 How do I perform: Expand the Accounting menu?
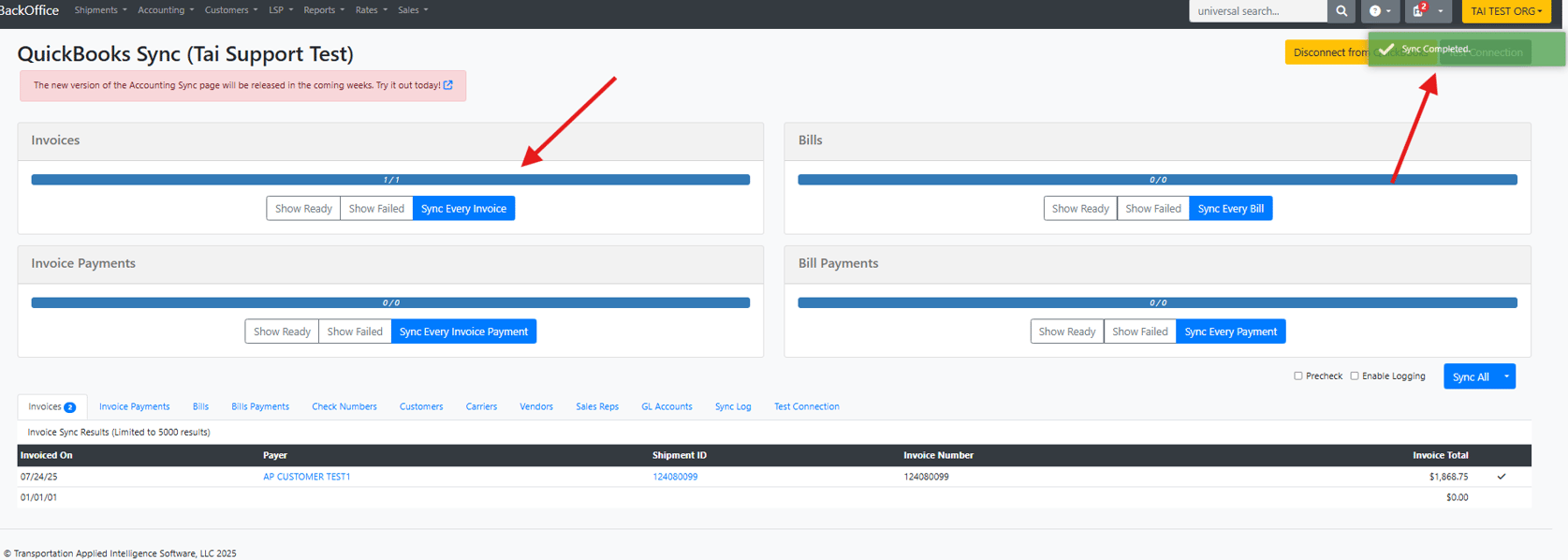(166, 10)
